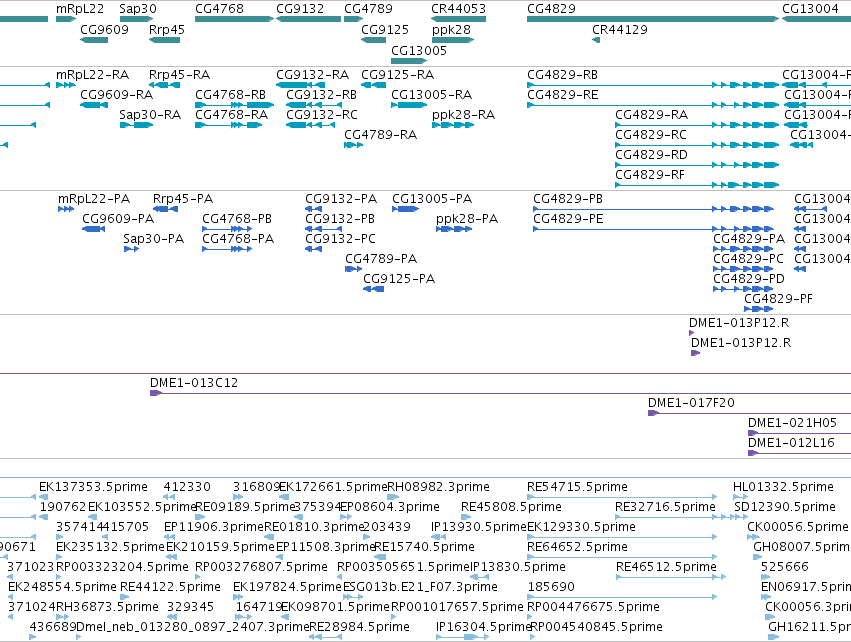The width and height of the screenshot is (851, 642).
Task: Click EST HL01332.5prime
Action: [x=741, y=497]
